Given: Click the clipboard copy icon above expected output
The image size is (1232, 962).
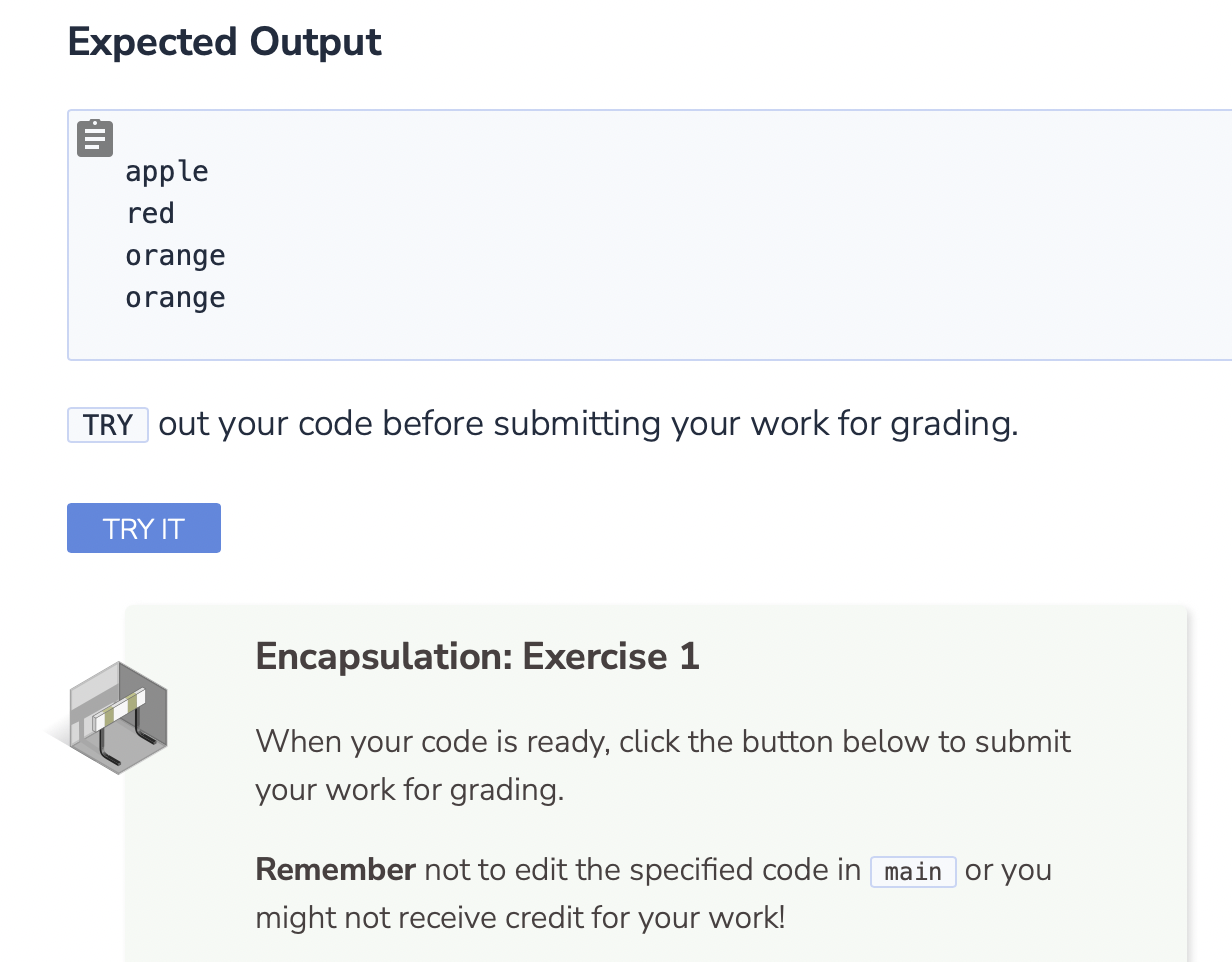Looking at the screenshot, I should tap(94, 137).
